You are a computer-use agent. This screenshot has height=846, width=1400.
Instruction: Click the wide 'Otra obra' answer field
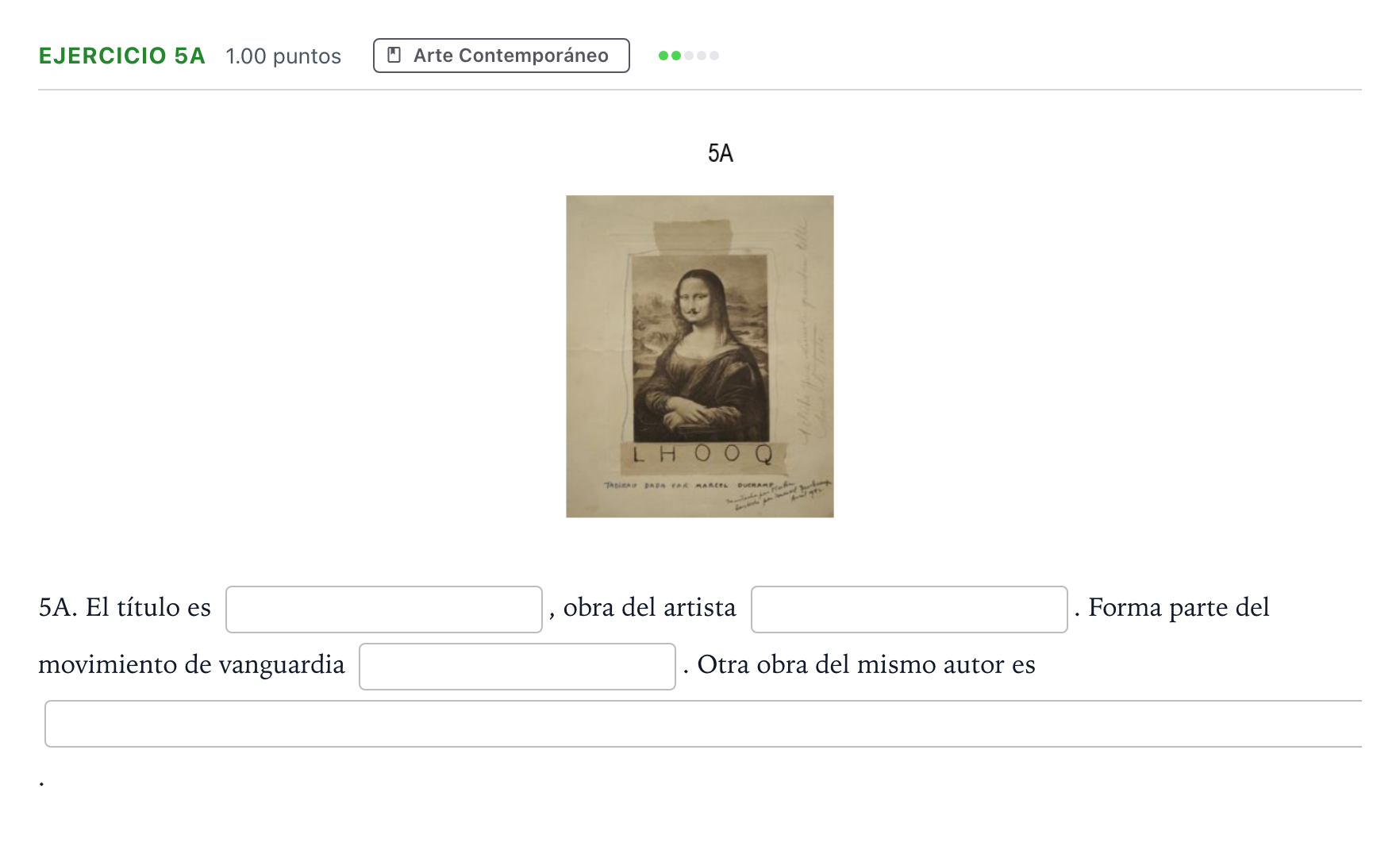(703, 724)
